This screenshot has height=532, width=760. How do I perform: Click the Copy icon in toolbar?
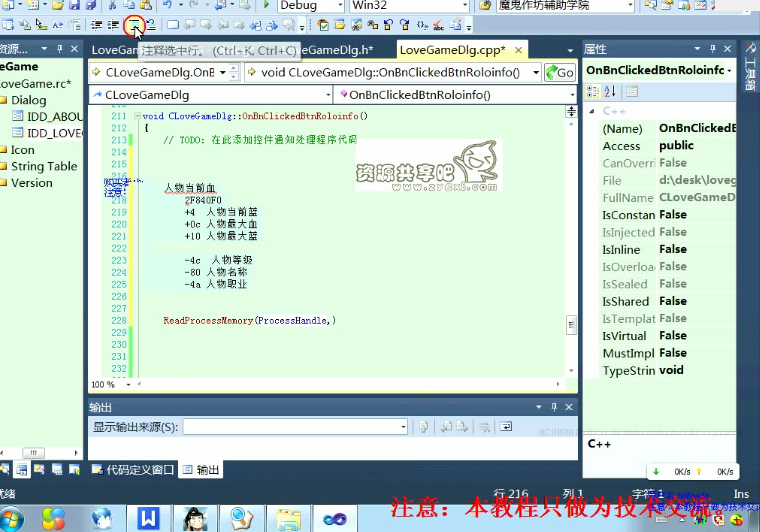[x=129, y=5]
